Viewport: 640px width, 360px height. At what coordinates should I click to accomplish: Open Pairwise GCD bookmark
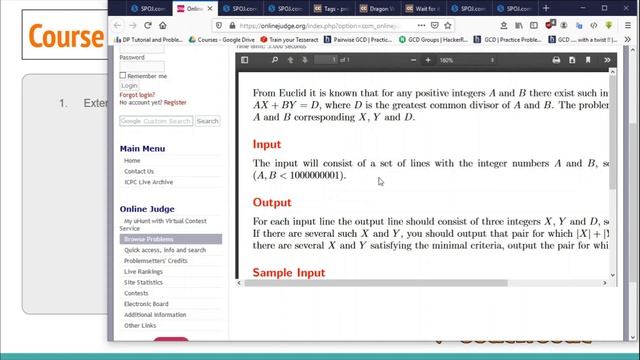358,40
